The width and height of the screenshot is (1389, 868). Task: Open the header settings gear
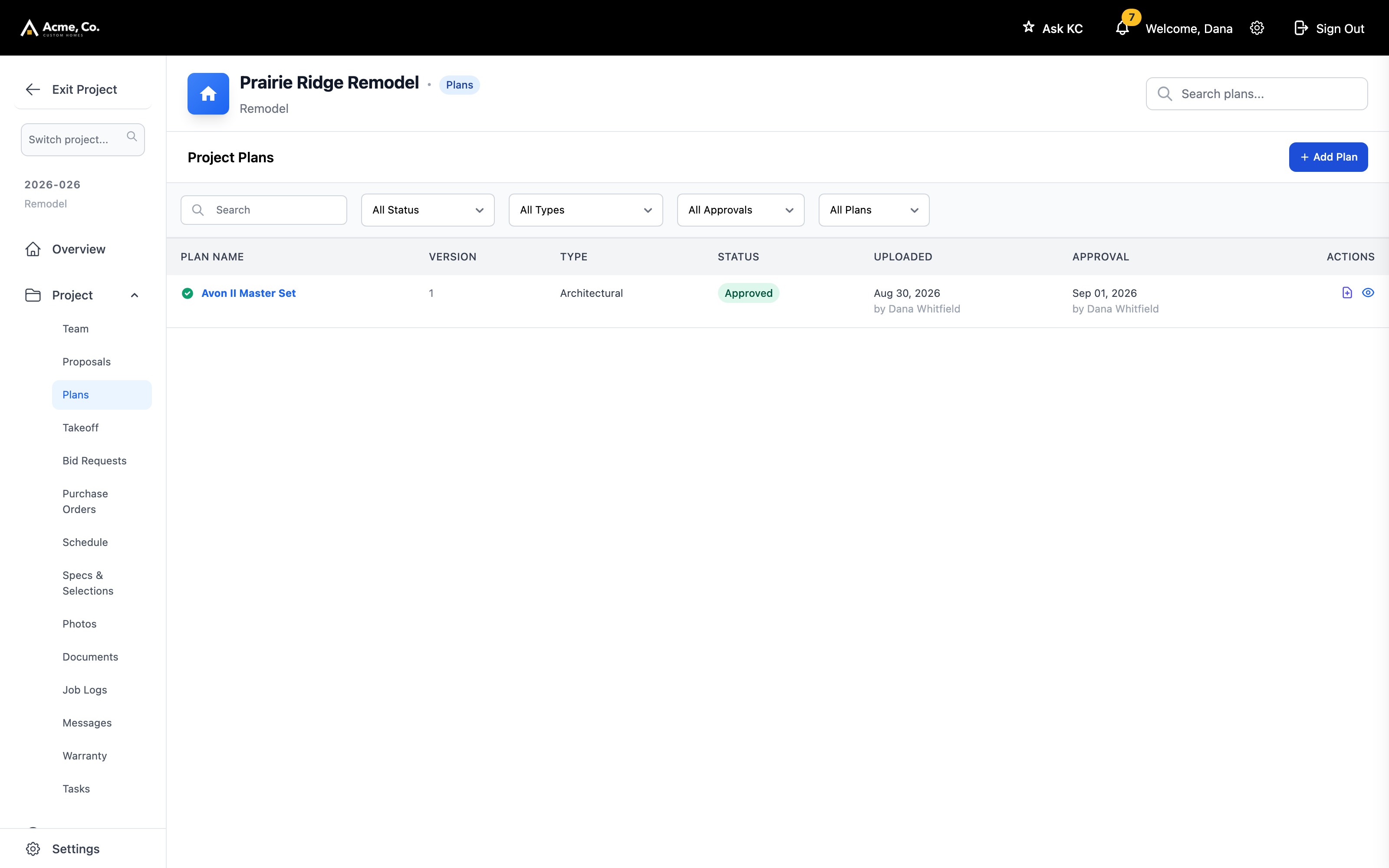tap(1257, 28)
